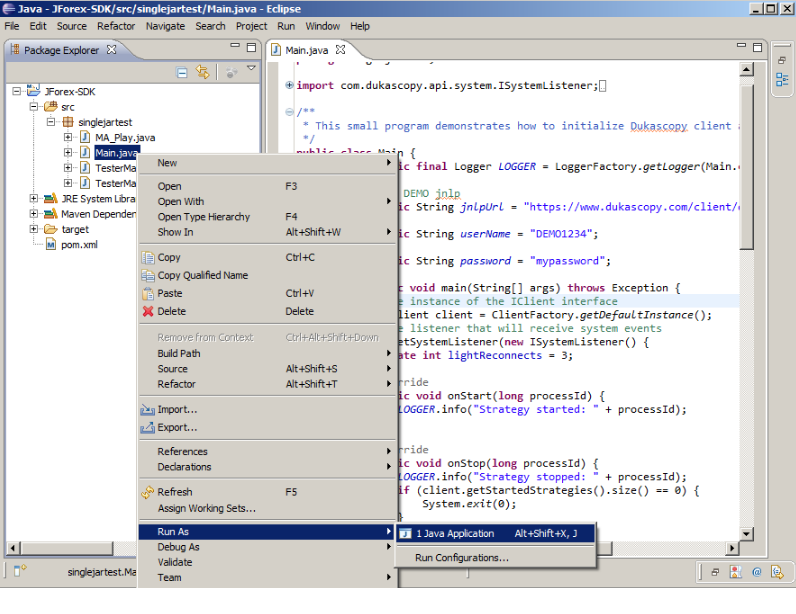Close the Main.java editor tab

coord(341,50)
